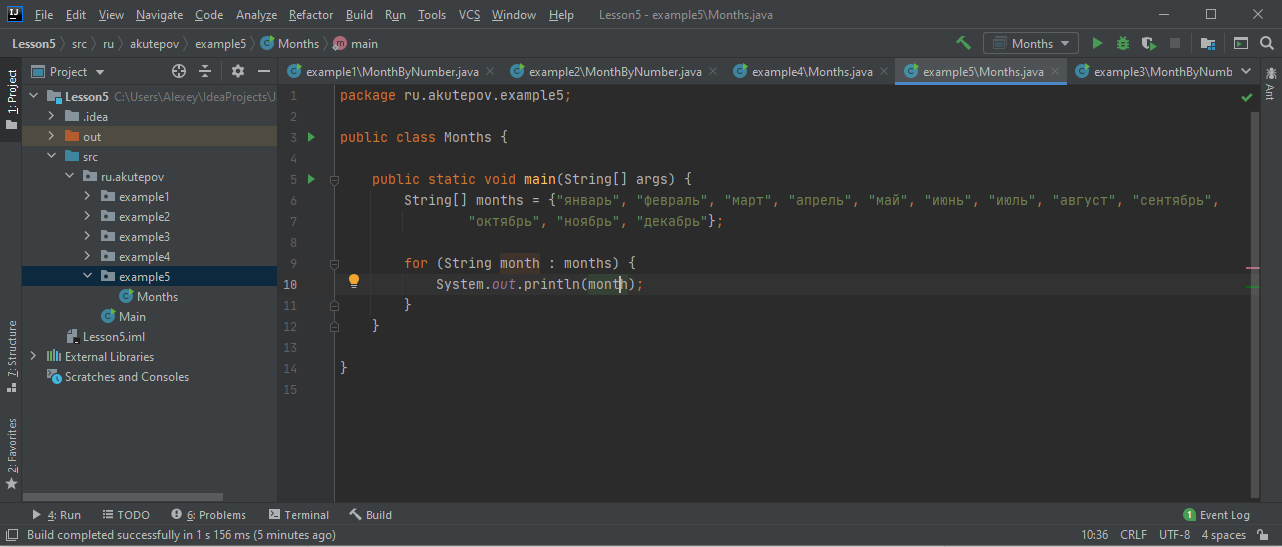Viewport: 1282px width, 547px height.
Task: Select Scratches and Consoles node
Action: click(118, 377)
